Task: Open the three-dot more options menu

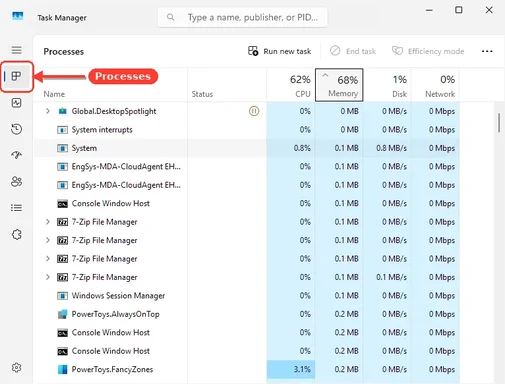Action: click(x=487, y=51)
